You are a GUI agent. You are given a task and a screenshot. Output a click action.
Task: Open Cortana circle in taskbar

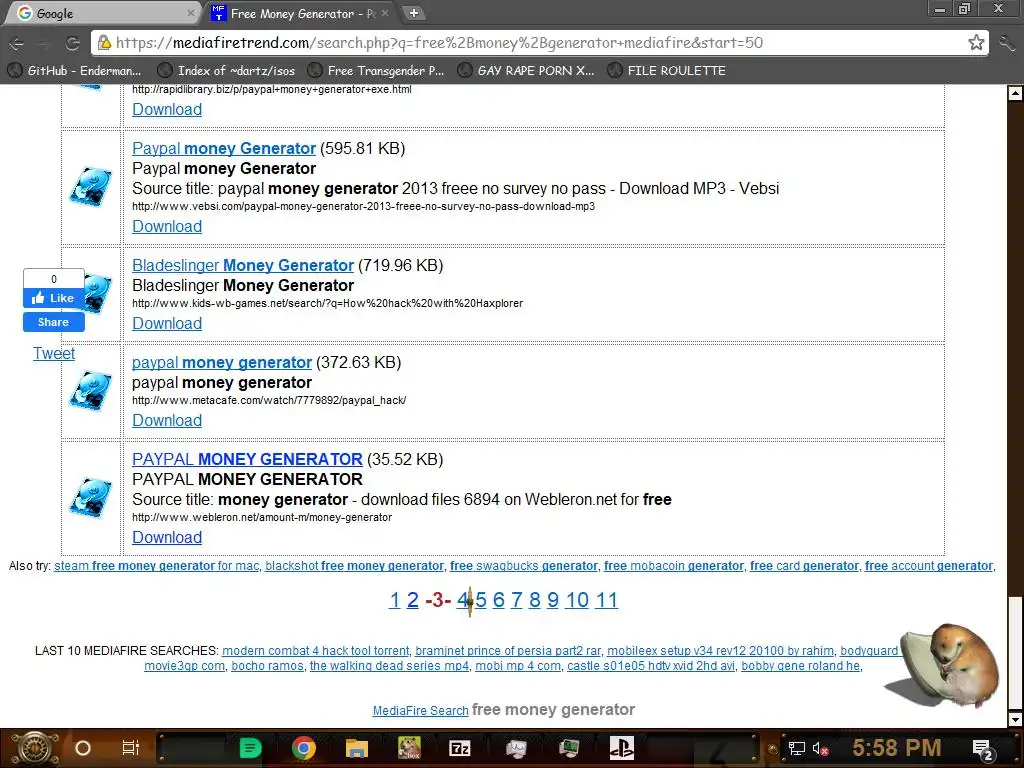(x=83, y=748)
